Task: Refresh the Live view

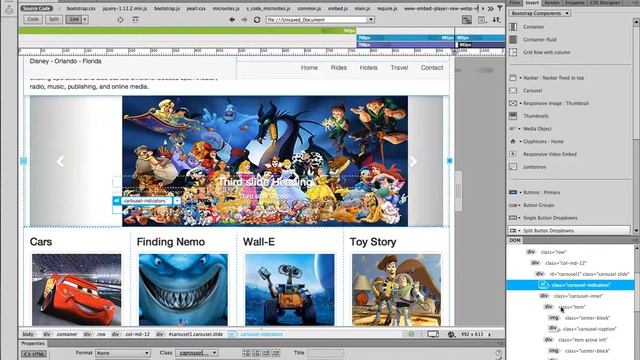Action: click(x=257, y=19)
